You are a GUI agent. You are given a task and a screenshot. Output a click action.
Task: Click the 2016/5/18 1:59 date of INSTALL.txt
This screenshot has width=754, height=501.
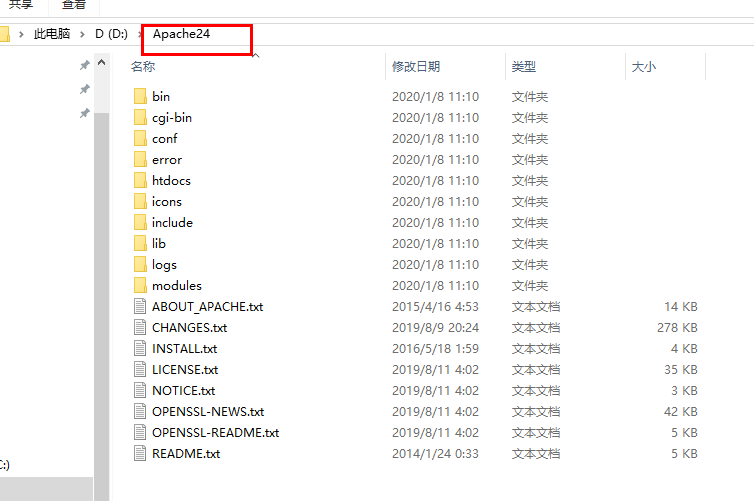(x=435, y=348)
